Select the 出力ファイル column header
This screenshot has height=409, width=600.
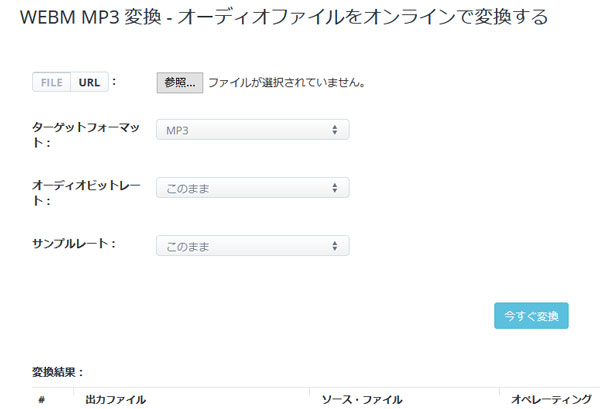(x=116, y=399)
